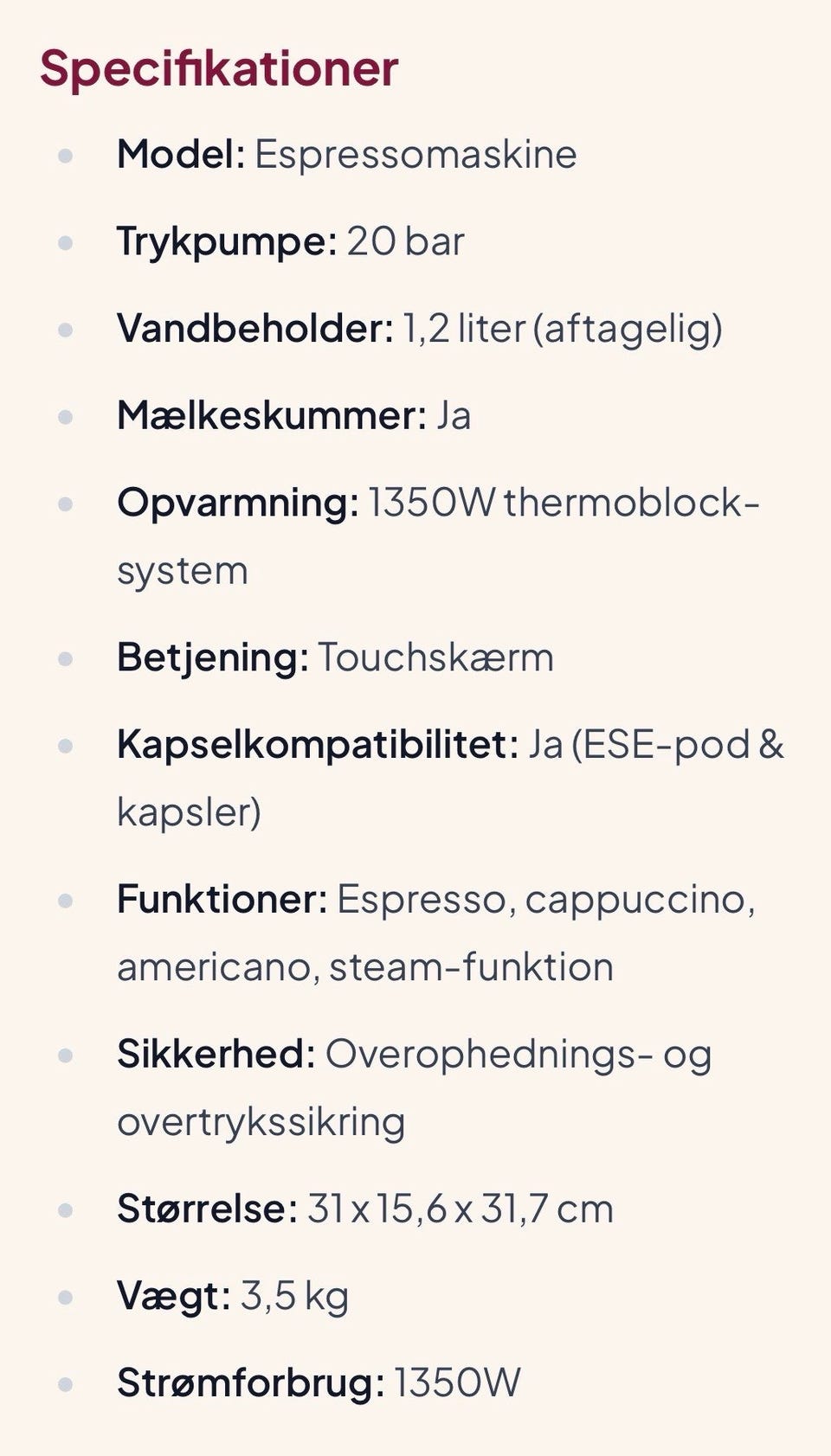Viewport: 831px width, 1456px height.
Task: Click the 3,5 kg weight value
Action: click(x=294, y=1296)
